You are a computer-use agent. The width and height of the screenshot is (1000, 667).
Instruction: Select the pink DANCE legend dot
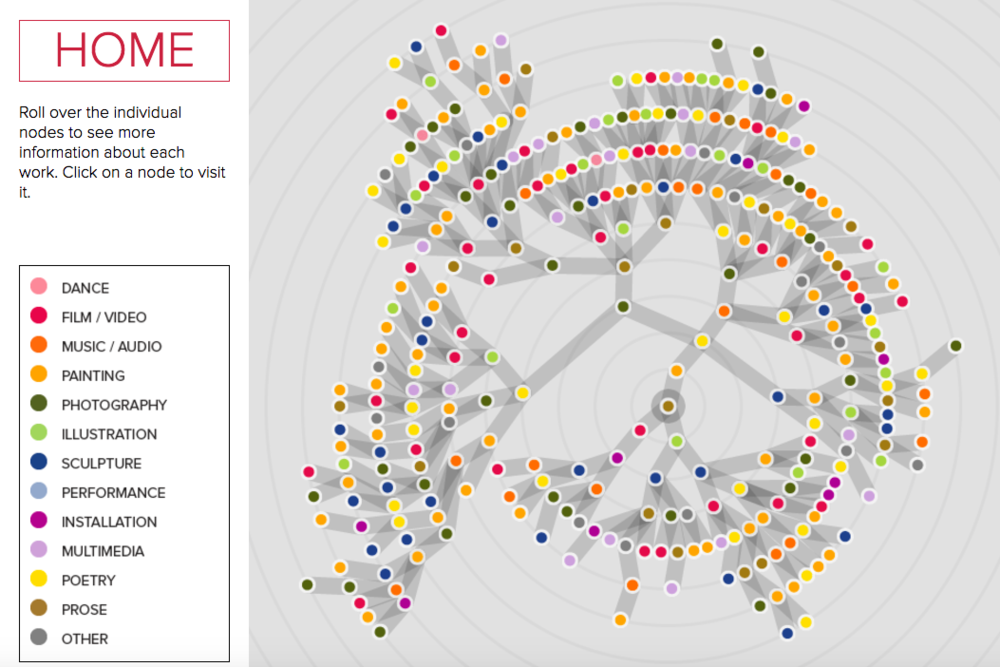(x=39, y=286)
